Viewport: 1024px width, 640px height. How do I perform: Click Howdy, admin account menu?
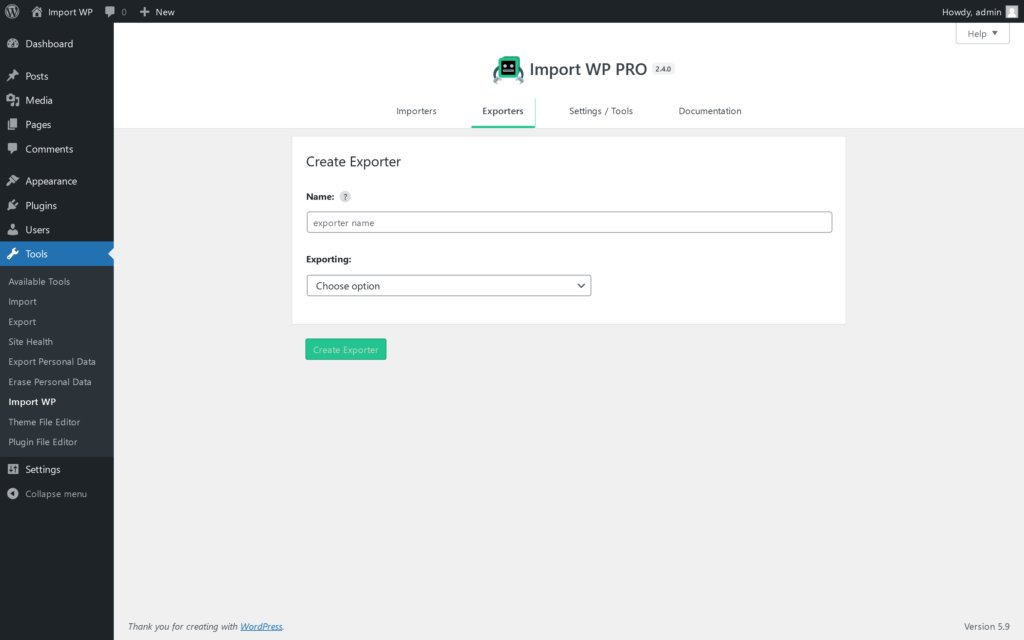[979, 12]
